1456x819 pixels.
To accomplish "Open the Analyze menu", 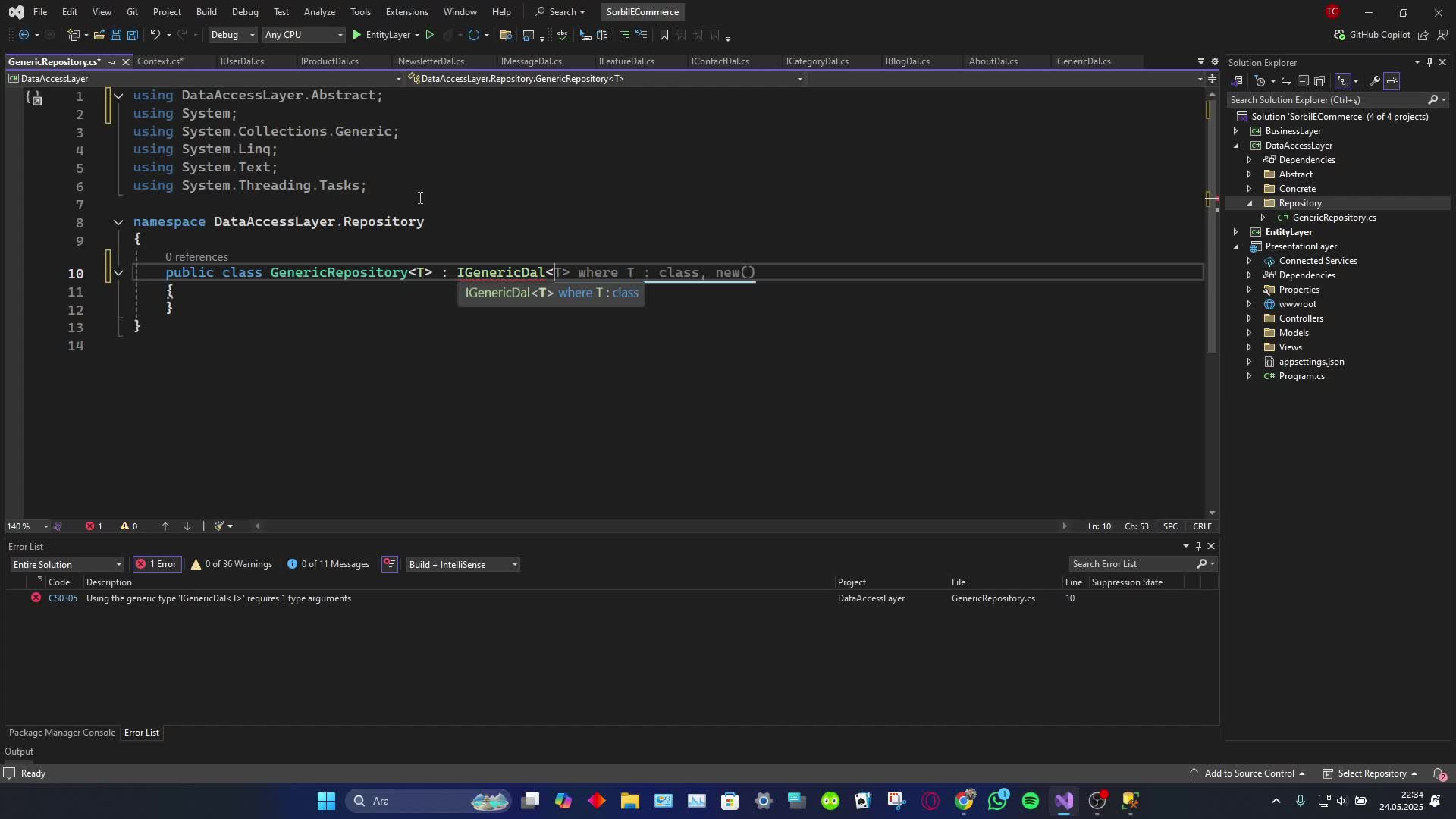I will pyautogui.click(x=319, y=12).
